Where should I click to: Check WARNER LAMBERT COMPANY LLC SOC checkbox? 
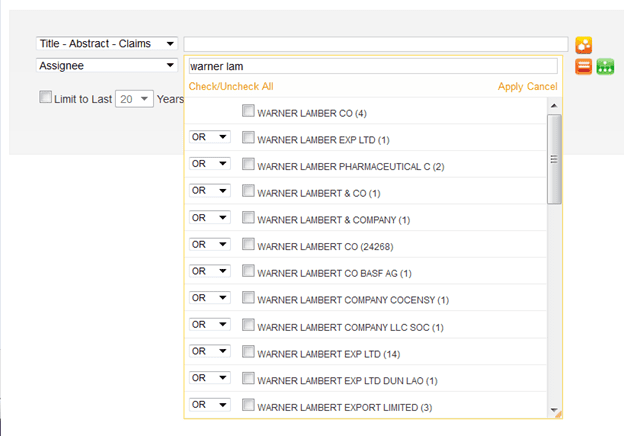[x=248, y=325]
